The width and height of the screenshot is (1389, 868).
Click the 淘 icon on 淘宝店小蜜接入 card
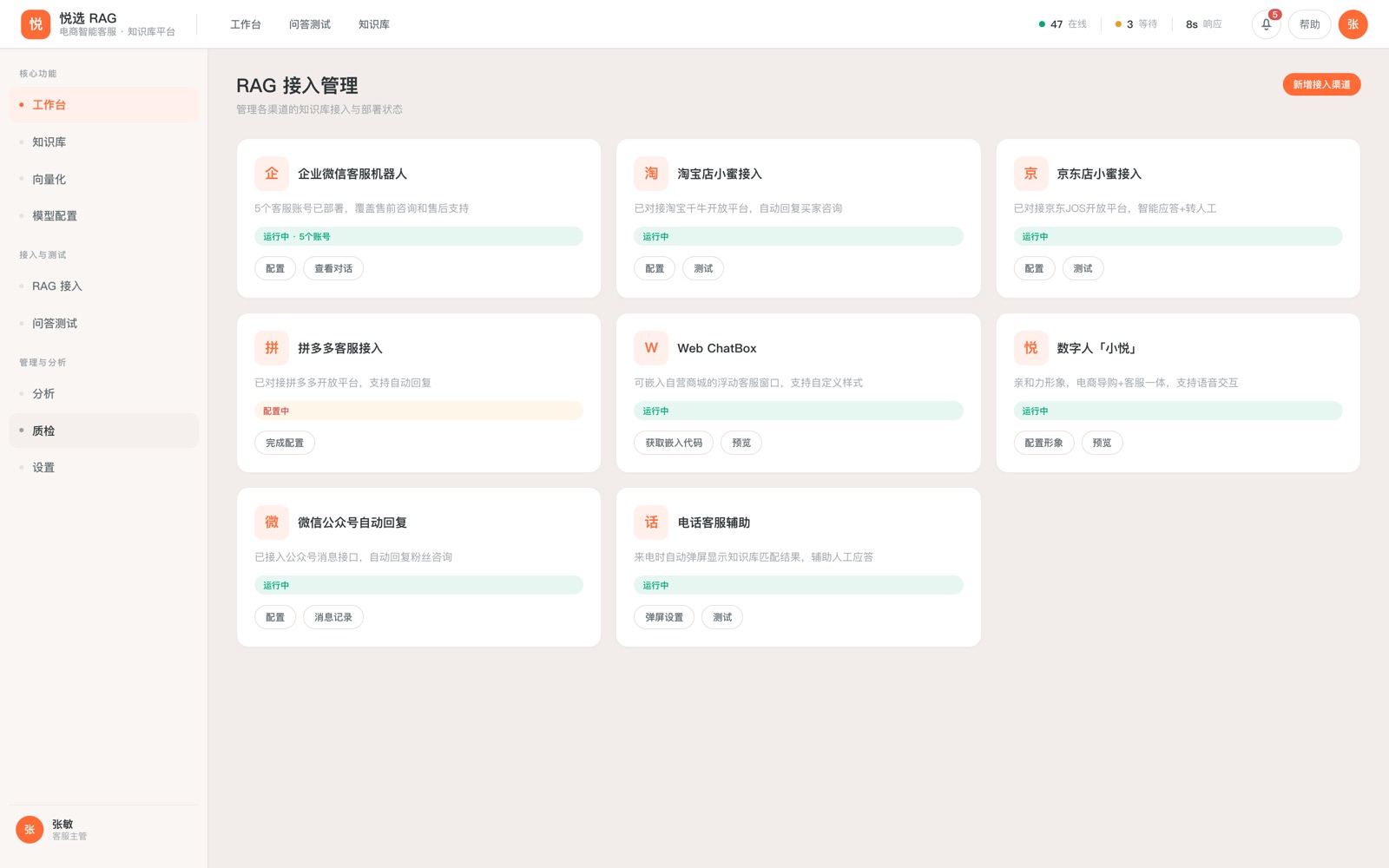point(651,174)
